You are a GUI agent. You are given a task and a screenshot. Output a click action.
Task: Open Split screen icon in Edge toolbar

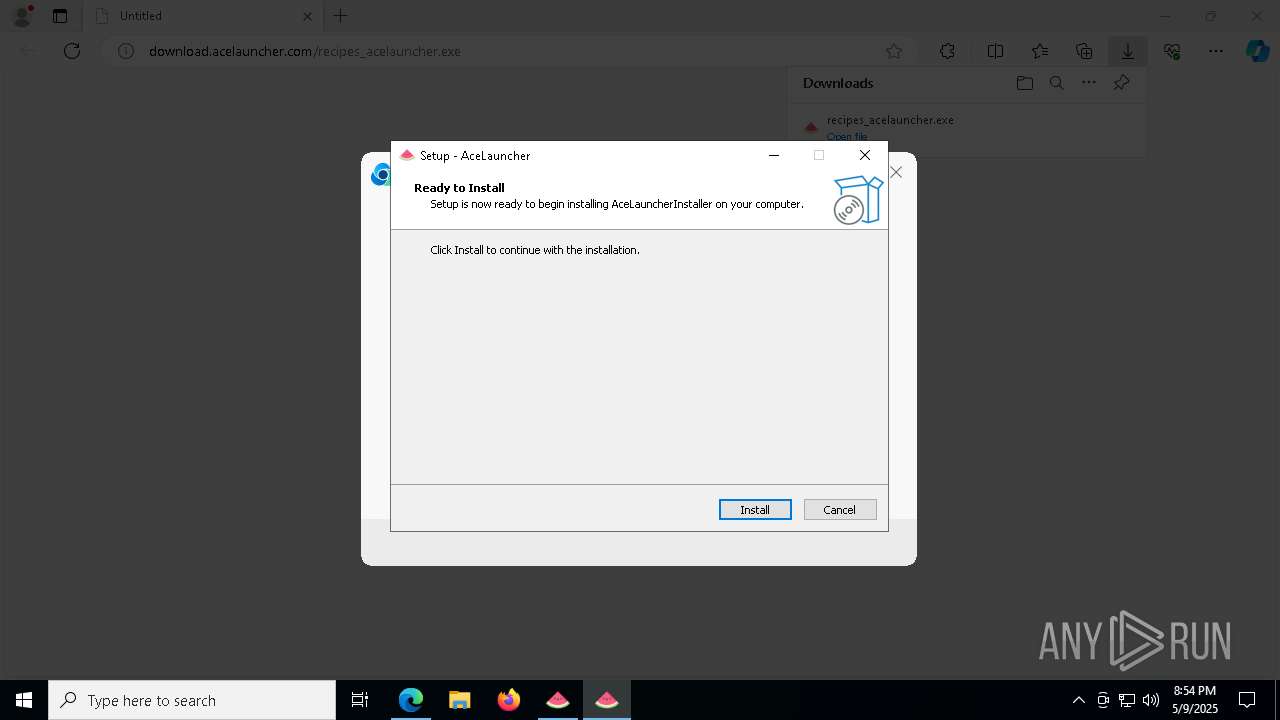pos(995,51)
